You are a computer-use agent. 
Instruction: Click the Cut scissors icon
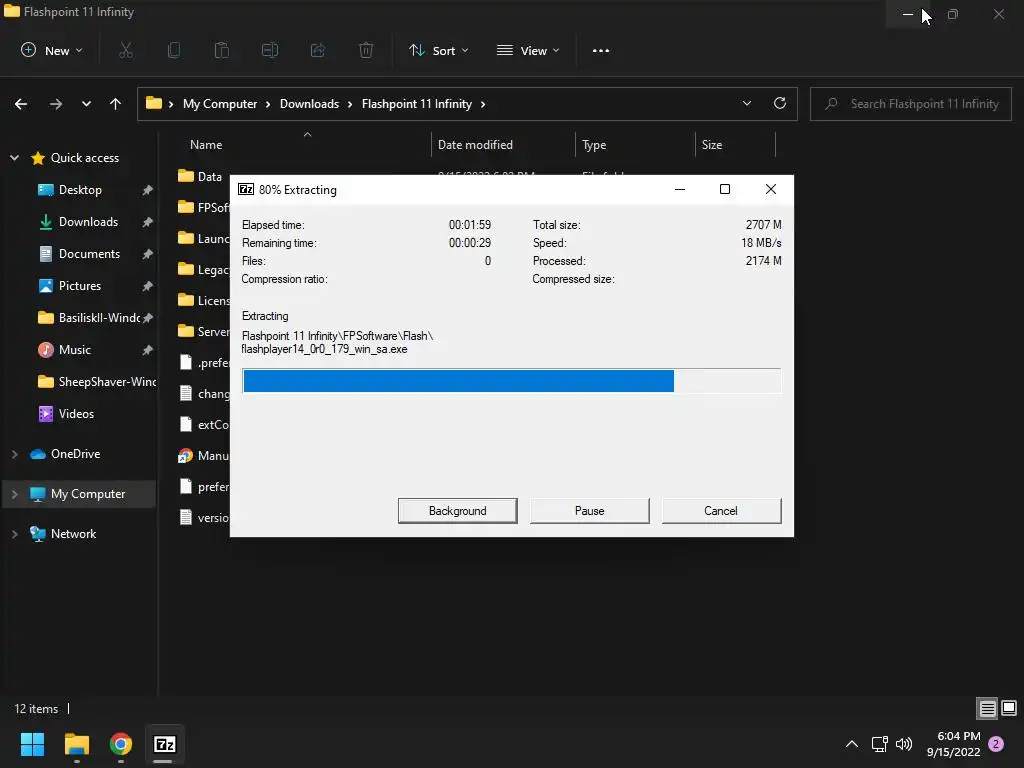click(126, 50)
